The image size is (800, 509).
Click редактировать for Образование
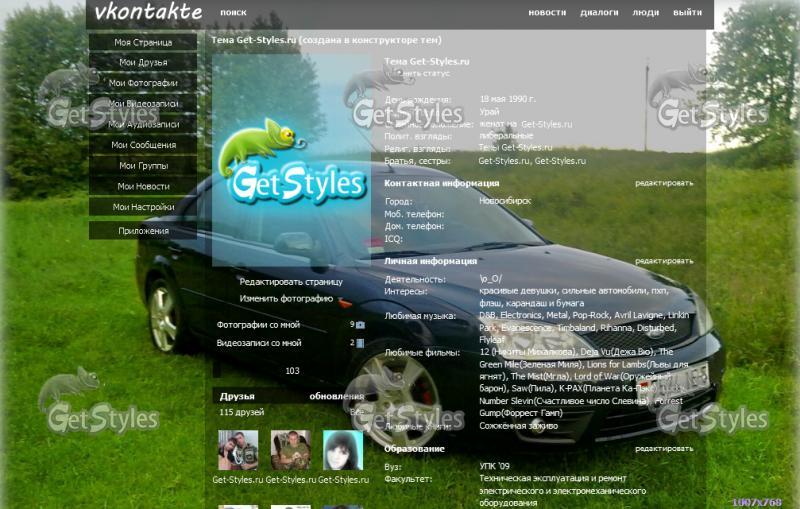tap(664, 449)
